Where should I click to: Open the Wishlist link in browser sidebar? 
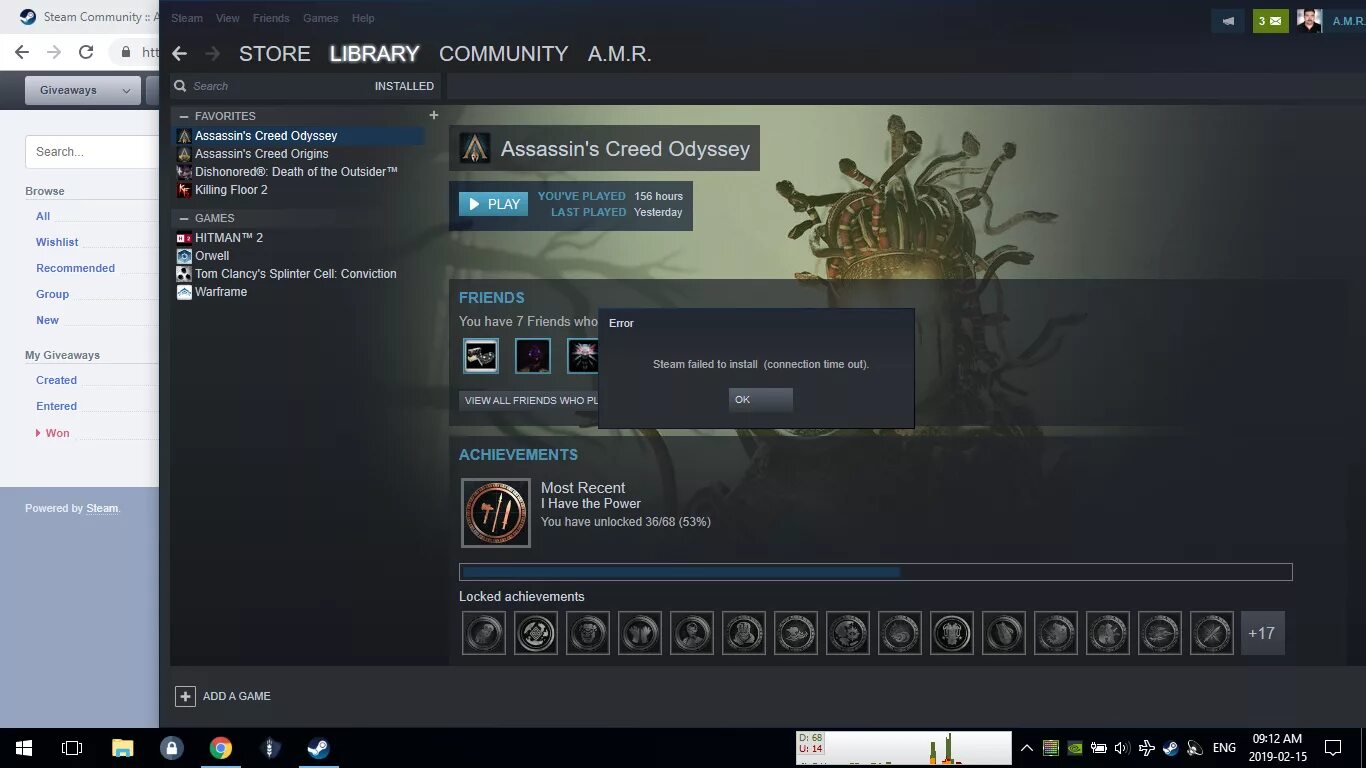[x=57, y=242]
